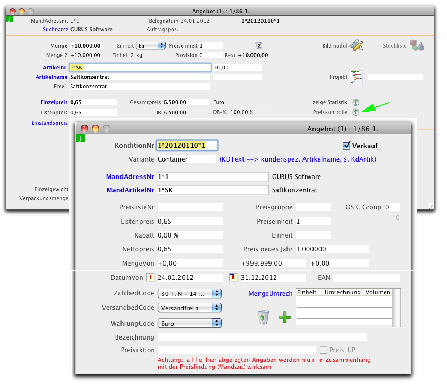The image size is (447, 388).
Task: Open the Preiskontrolle icon in back window
Action: 356,112
